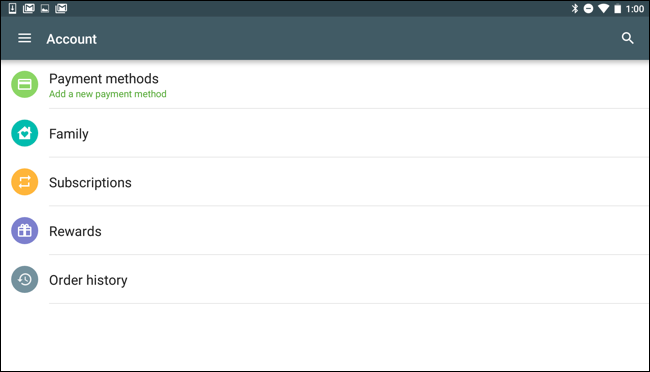The height and width of the screenshot is (372, 650).
Task: Tap the download notification icon
Action: [x=12, y=8]
